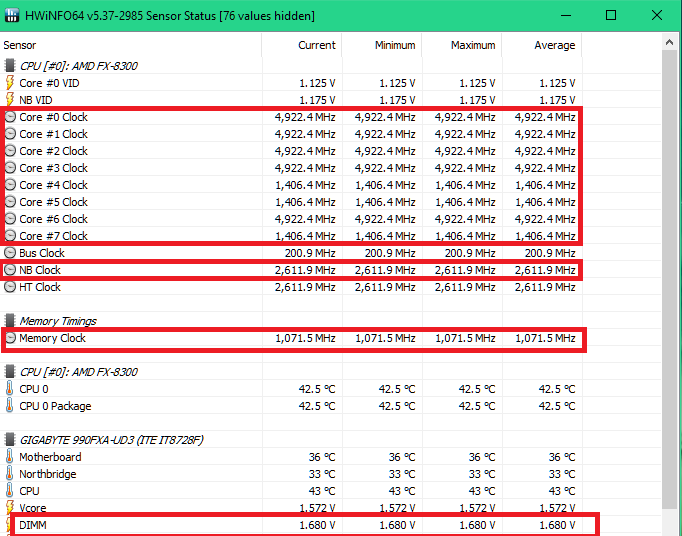This screenshot has height=536, width=682.
Task: Click the clock icon beside NB Clock
Action: point(10,270)
